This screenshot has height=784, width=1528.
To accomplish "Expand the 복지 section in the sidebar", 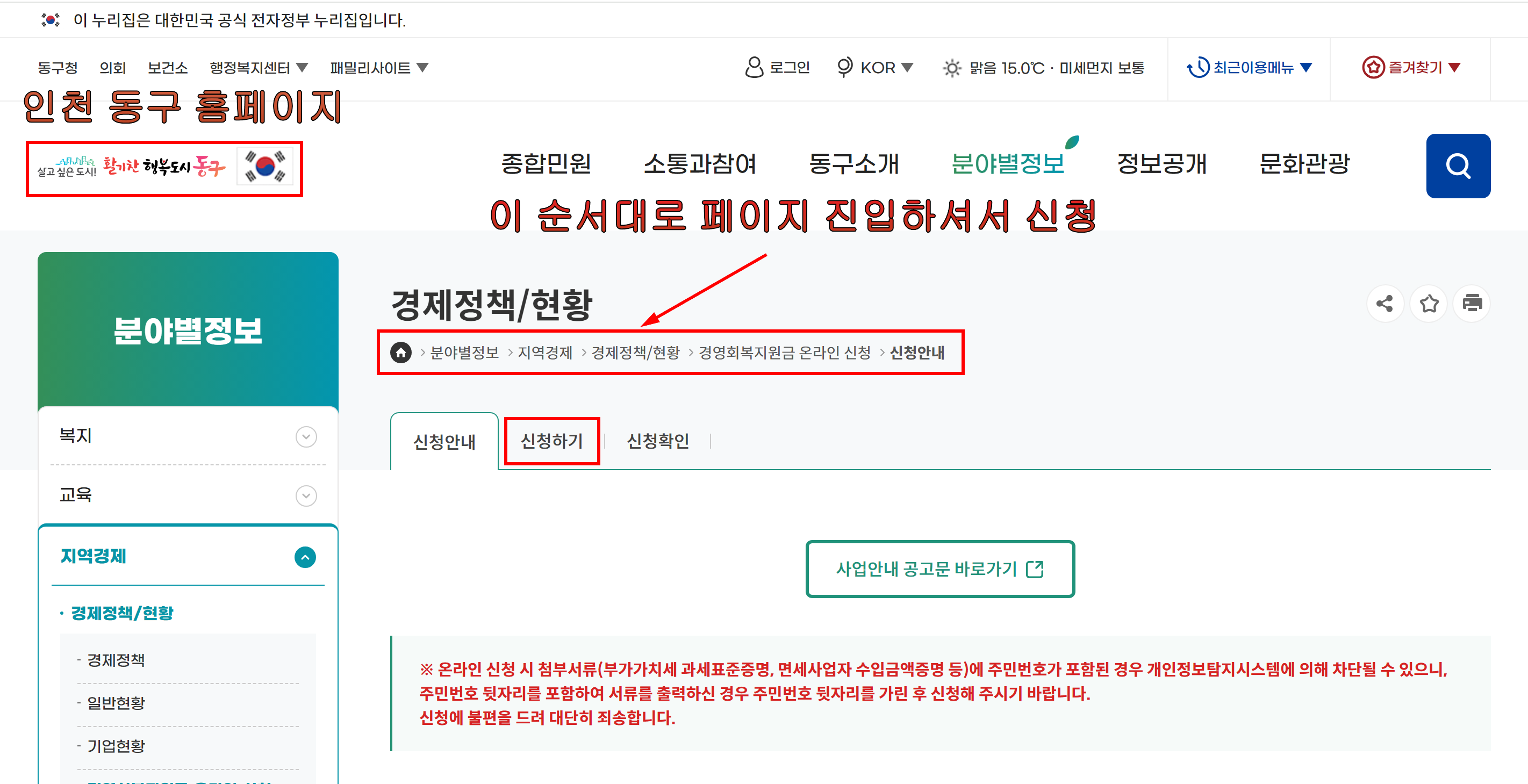I will coord(306,437).
